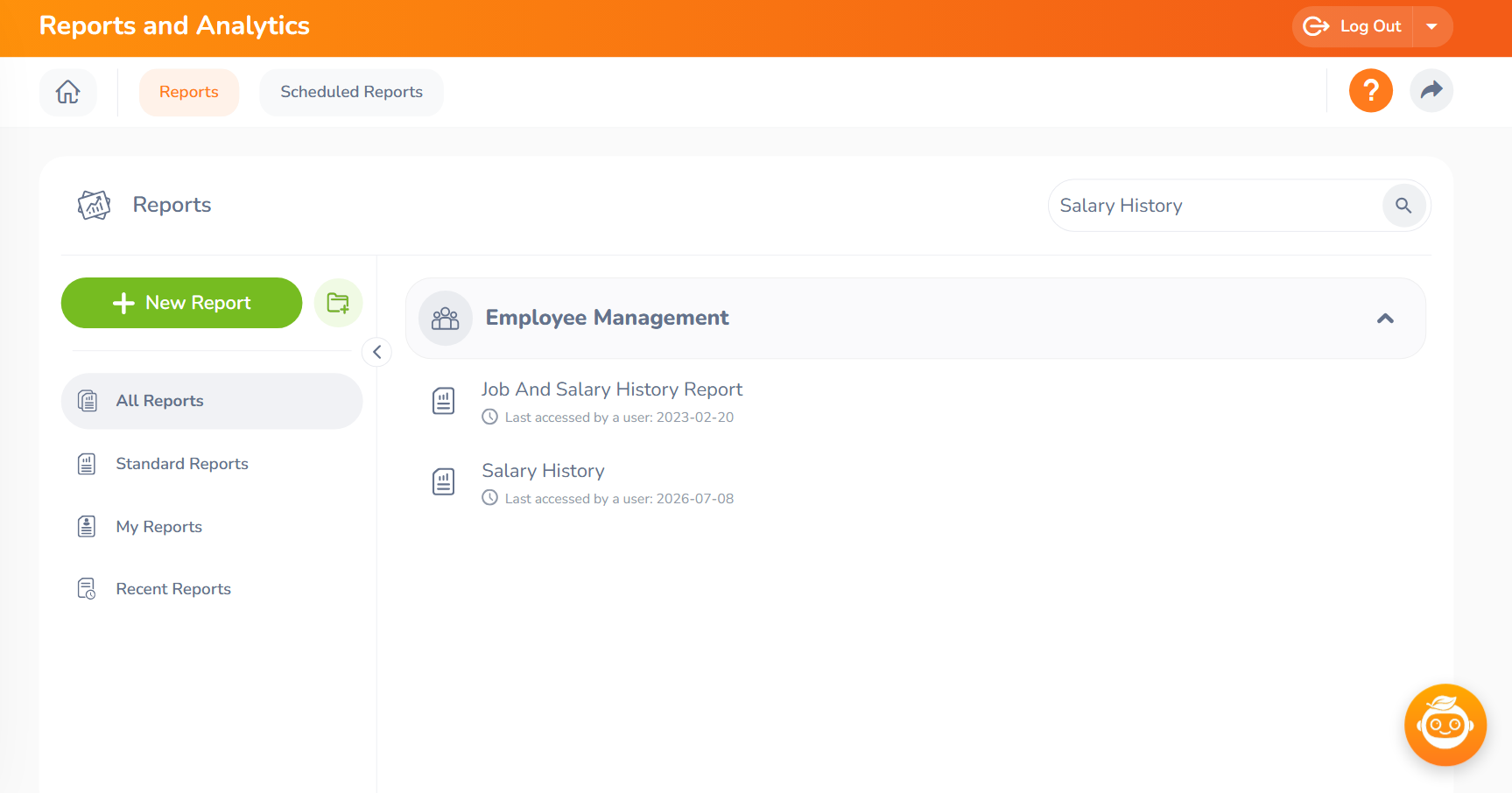Open dropdown arrow next to Log Out
The width and height of the screenshot is (1512, 793).
click(1432, 26)
